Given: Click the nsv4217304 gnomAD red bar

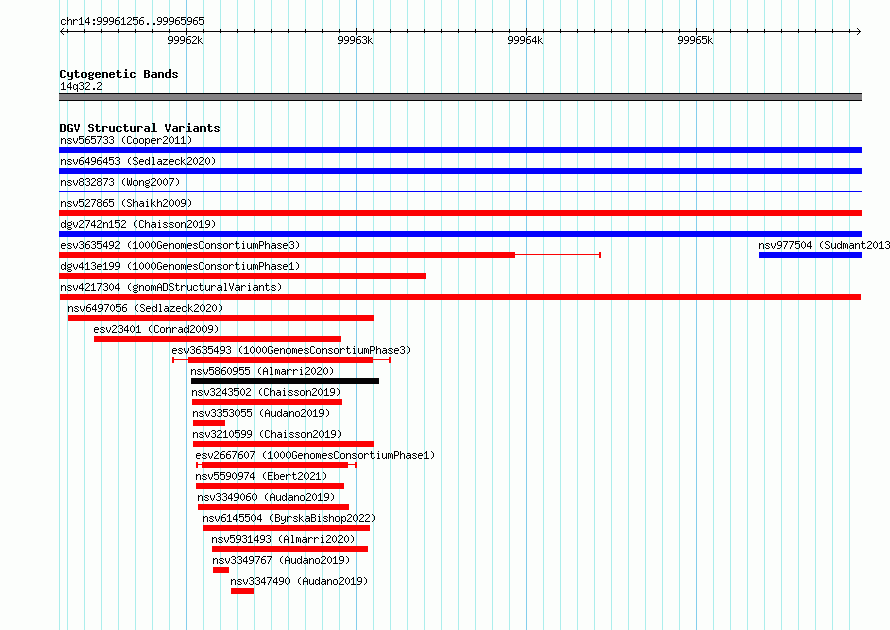Looking at the screenshot, I should [x=460, y=297].
